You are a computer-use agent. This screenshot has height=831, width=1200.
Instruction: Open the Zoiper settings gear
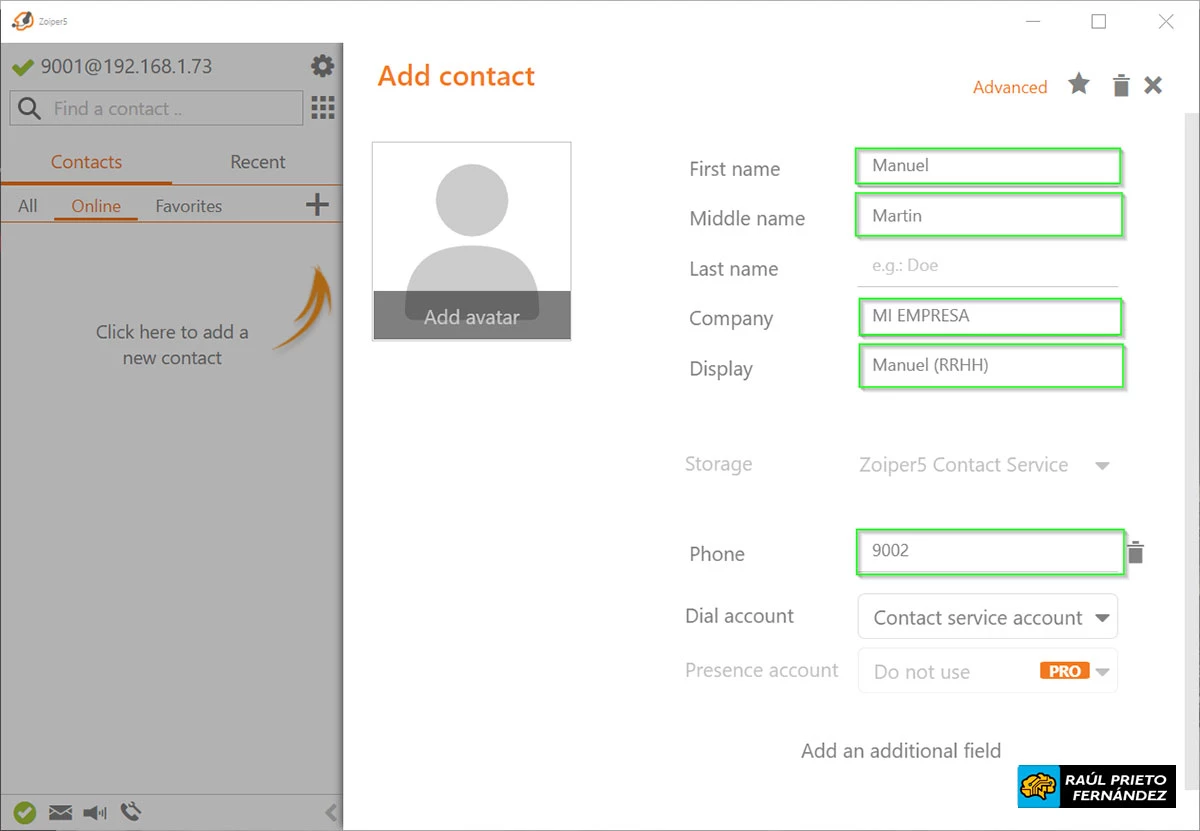pyautogui.click(x=322, y=65)
